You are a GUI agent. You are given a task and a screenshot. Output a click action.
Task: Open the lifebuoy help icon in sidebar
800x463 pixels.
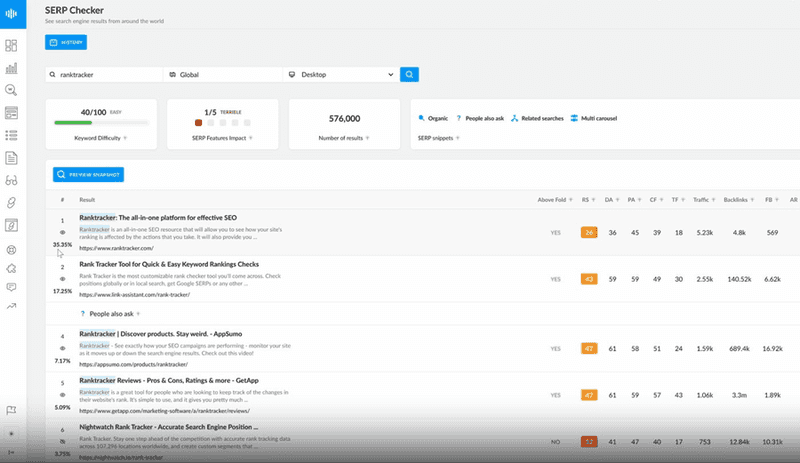[11, 250]
